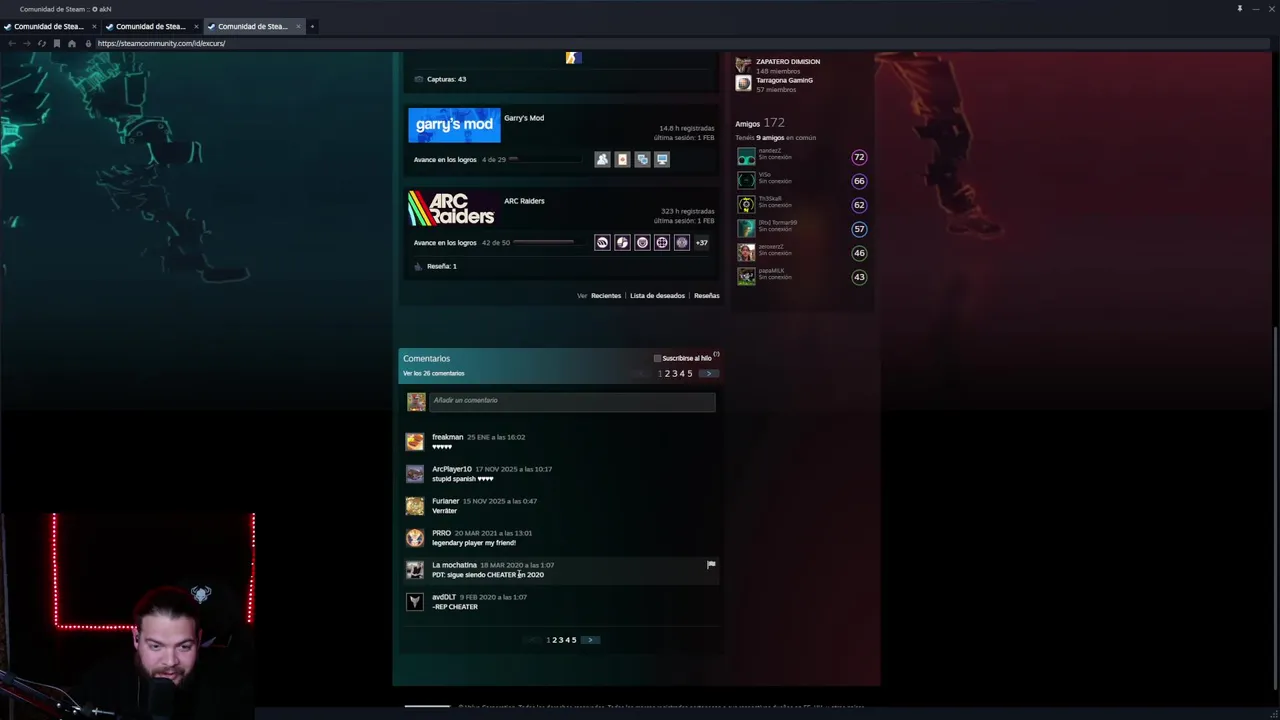This screenshot has height=720, width=1280.
Task: Open La mochatina commenter profile
Action: pyautogui.click(x=454, y=565)
